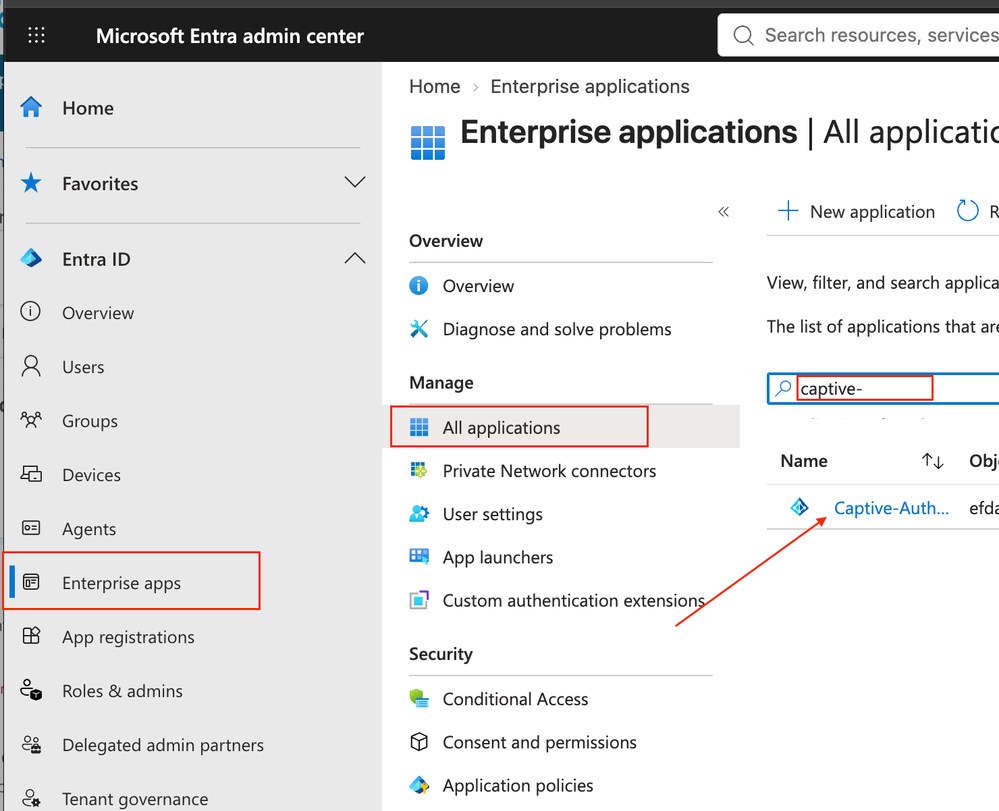Open Home in left navigation

[x=88, y=108]
